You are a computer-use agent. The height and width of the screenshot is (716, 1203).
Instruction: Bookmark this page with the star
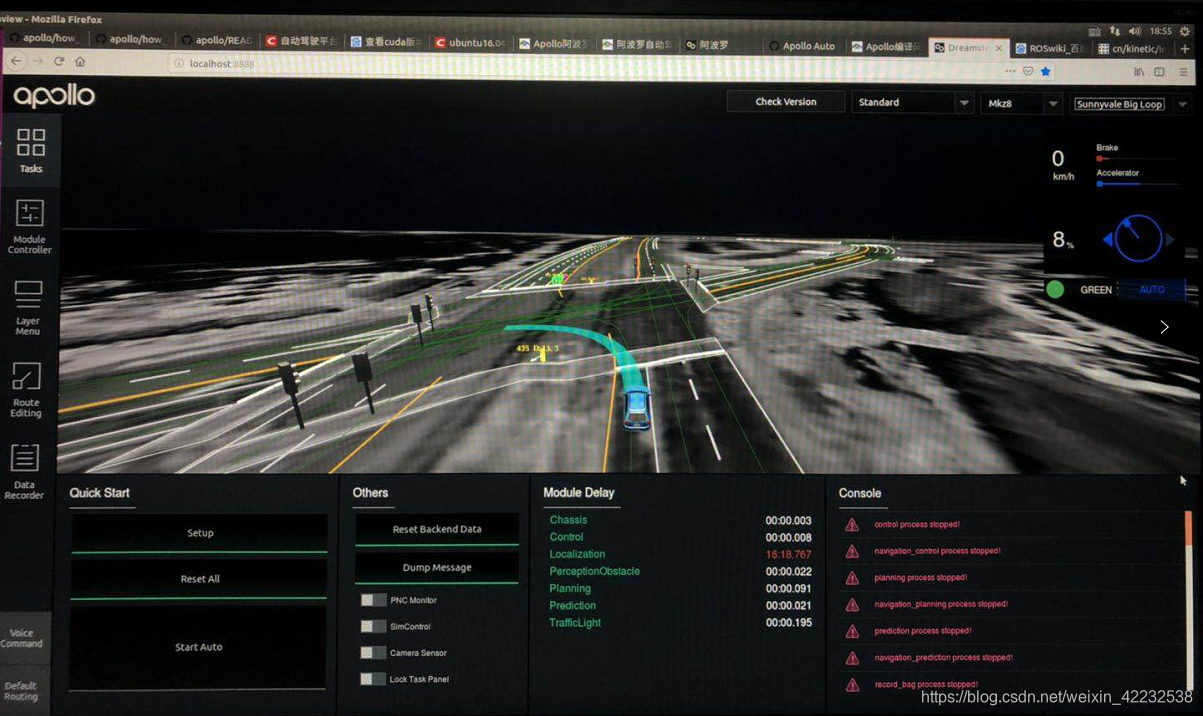pos(1046,71)
